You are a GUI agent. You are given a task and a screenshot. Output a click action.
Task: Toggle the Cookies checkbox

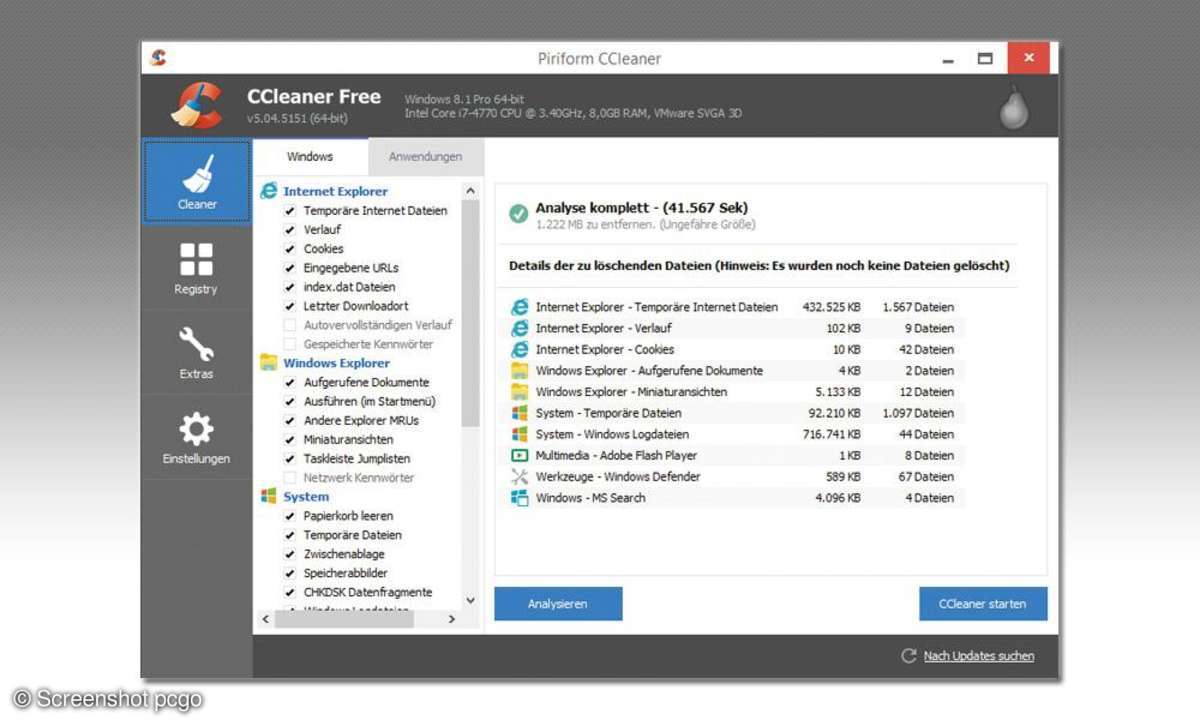click(x=290, y=249)
